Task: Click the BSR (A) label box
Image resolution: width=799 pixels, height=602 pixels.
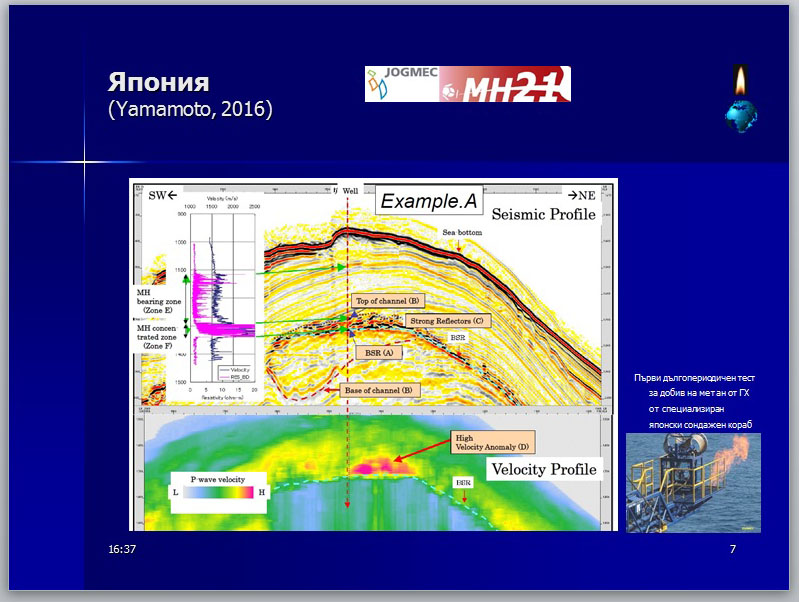Action: coord(379,352)
